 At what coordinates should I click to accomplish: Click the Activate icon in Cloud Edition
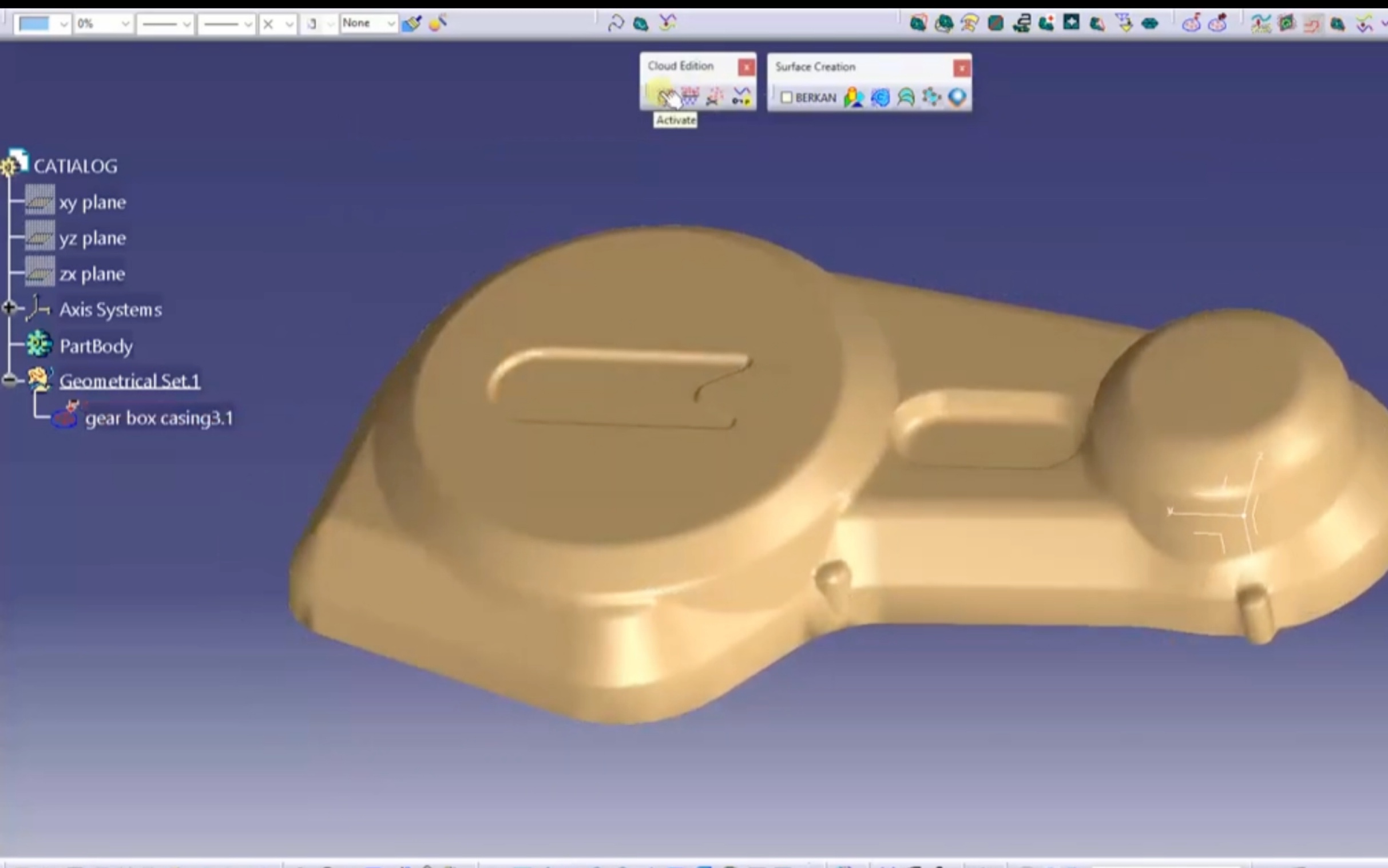(x=664, y=97)
